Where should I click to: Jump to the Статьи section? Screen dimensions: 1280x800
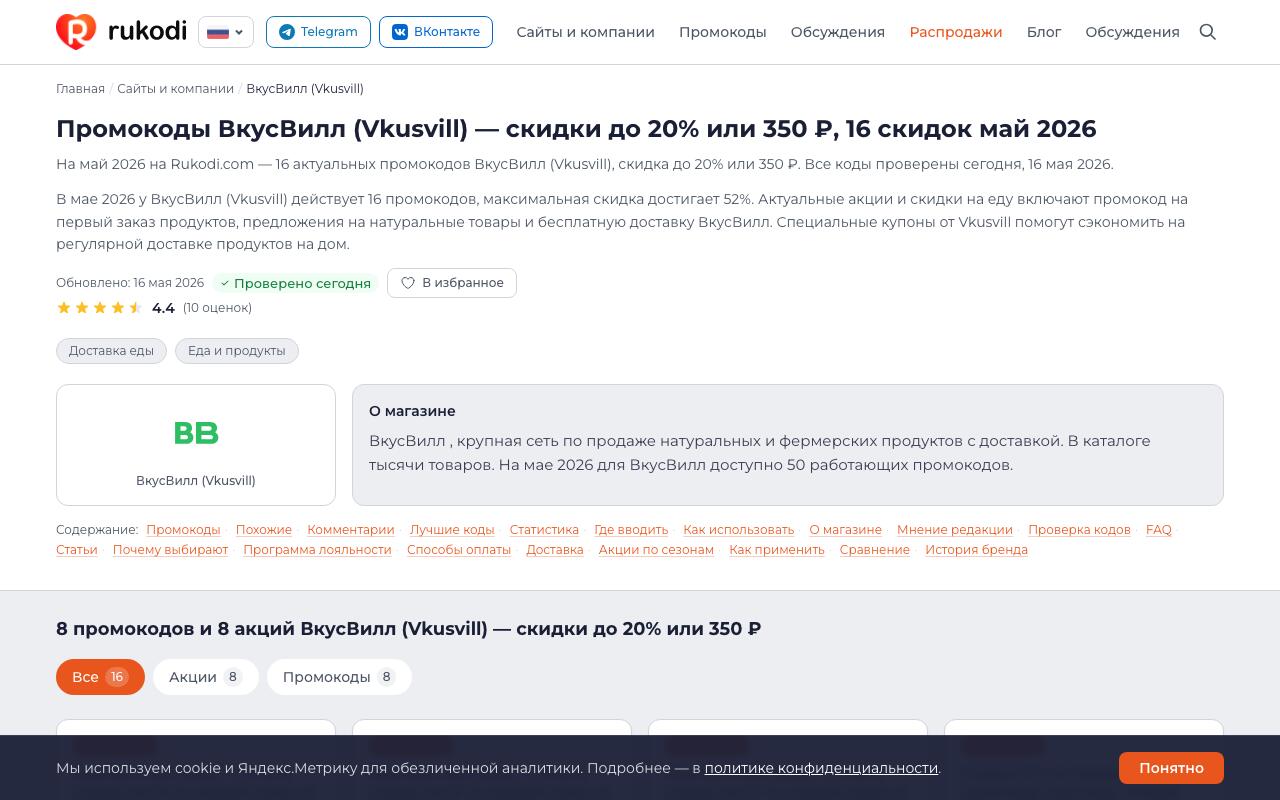(77, 550)
